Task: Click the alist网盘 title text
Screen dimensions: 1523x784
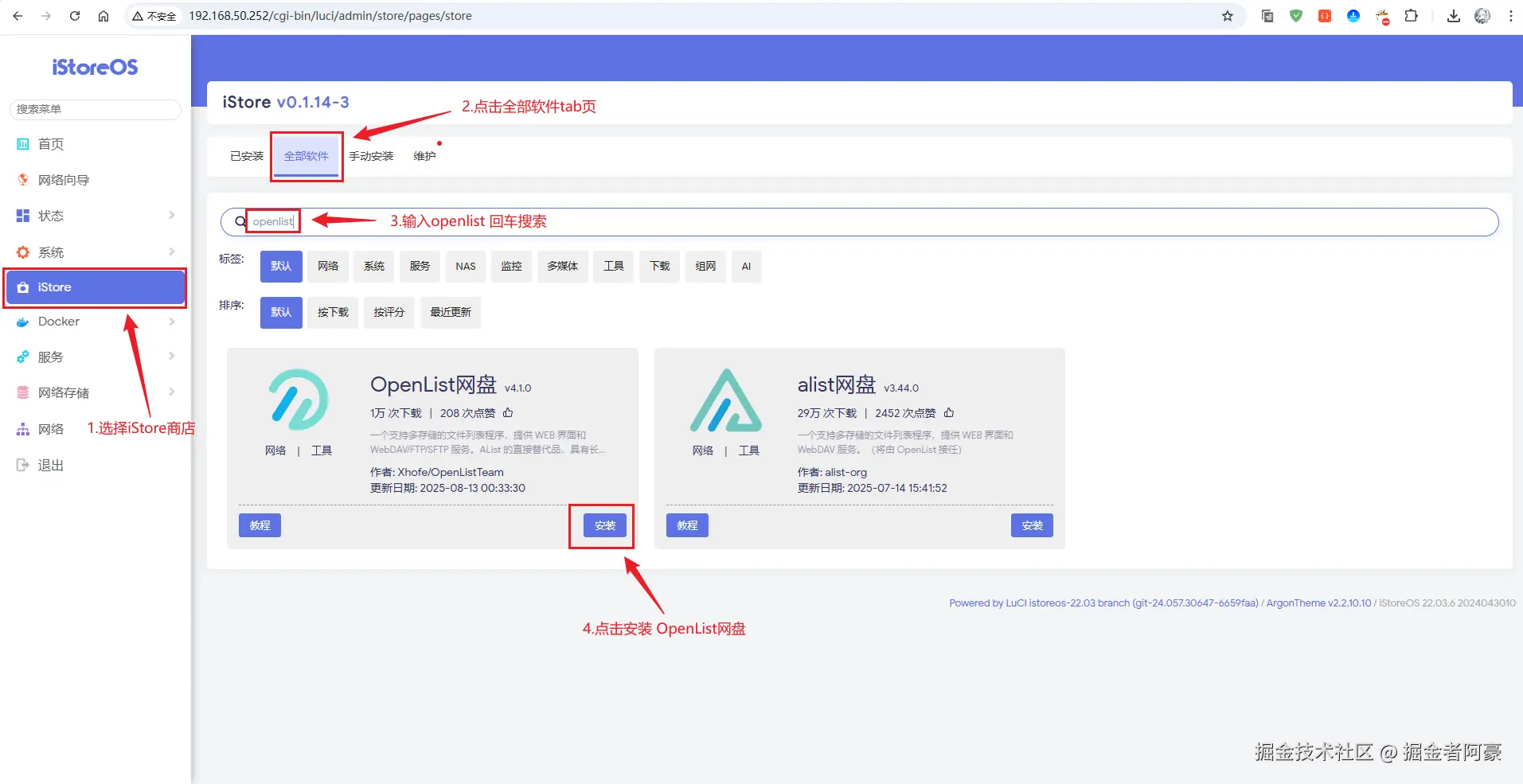Action: 837,385
